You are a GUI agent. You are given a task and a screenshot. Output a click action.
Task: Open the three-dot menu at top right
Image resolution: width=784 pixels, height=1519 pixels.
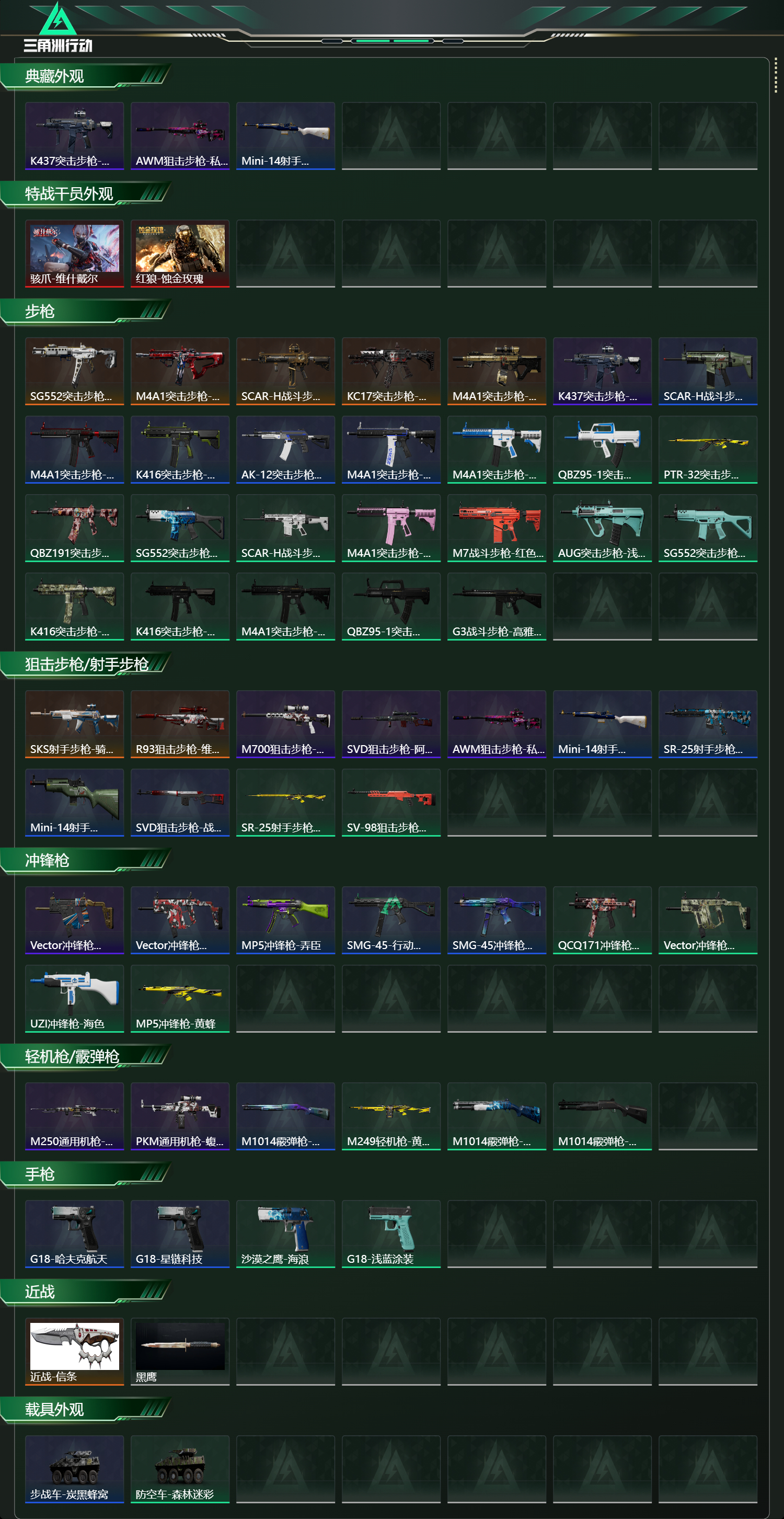pos(775,75)
